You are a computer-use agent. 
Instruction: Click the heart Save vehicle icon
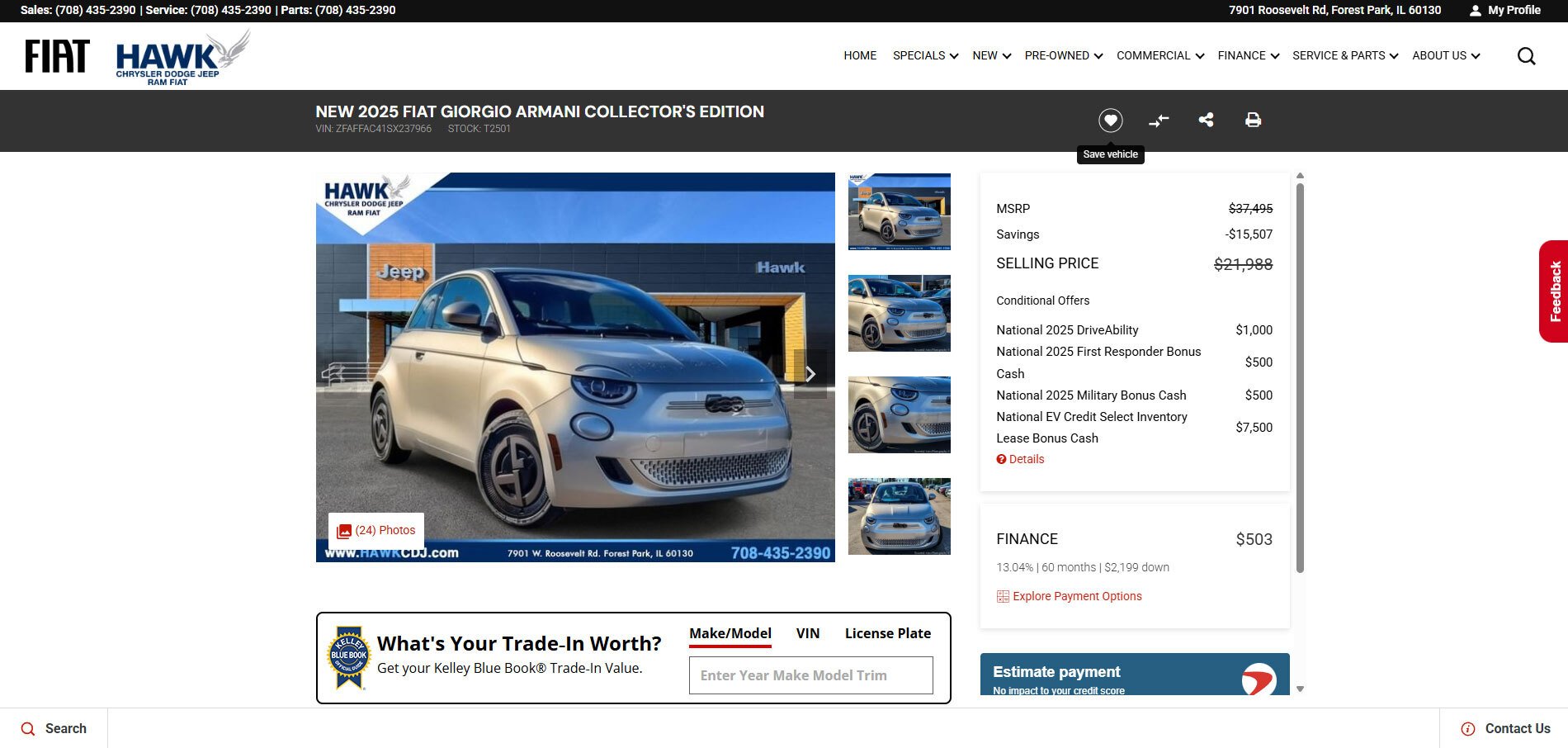[1110, 121]
